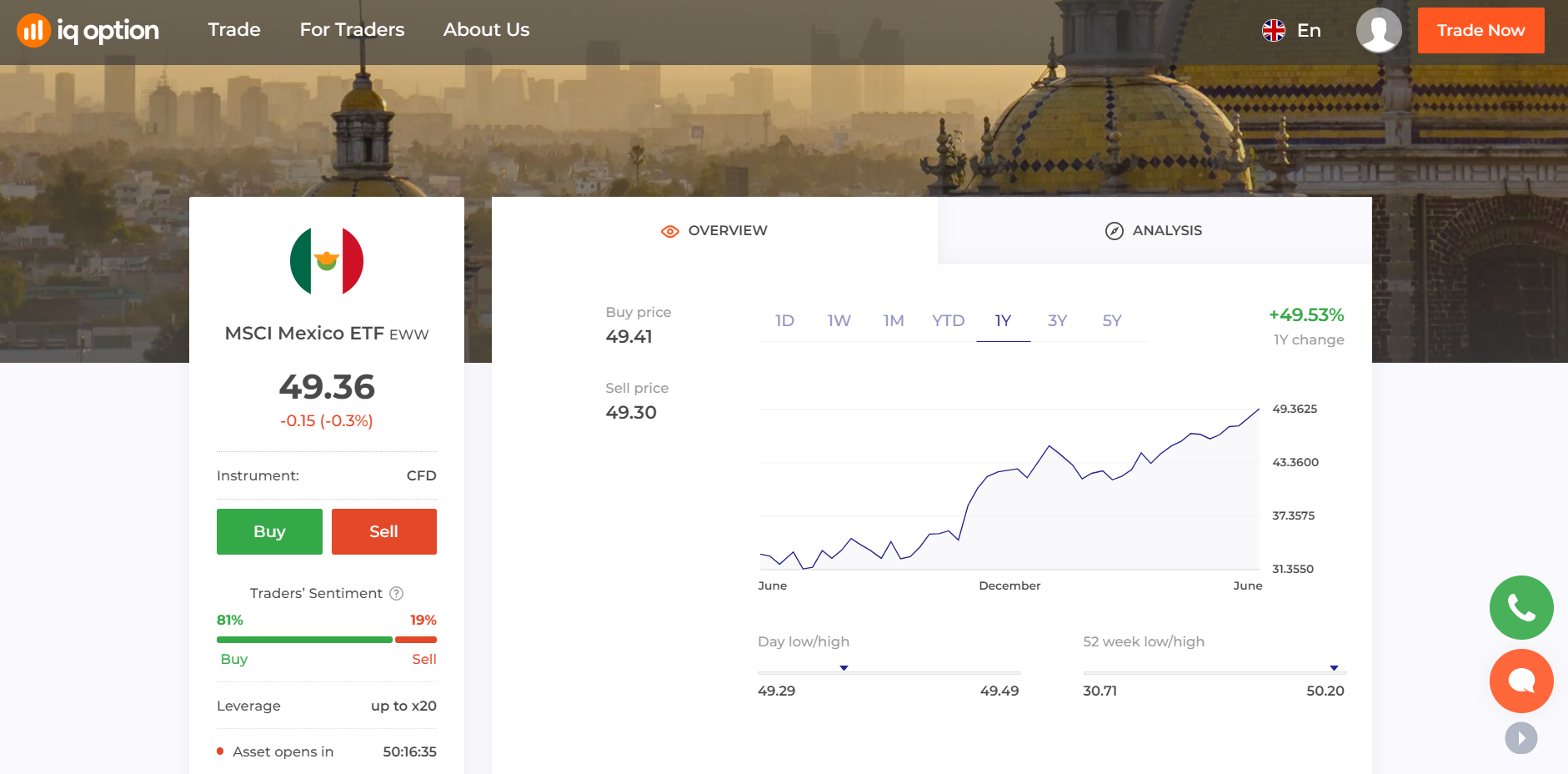Click the up to x20 leverage value
This screenshot has height=774, width=1568.
403,706
